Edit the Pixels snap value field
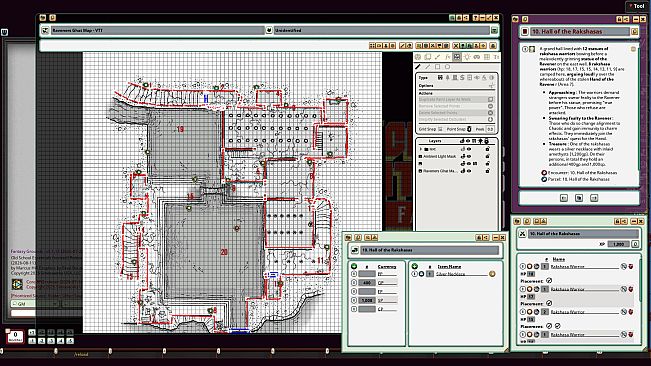 [490, 129]
